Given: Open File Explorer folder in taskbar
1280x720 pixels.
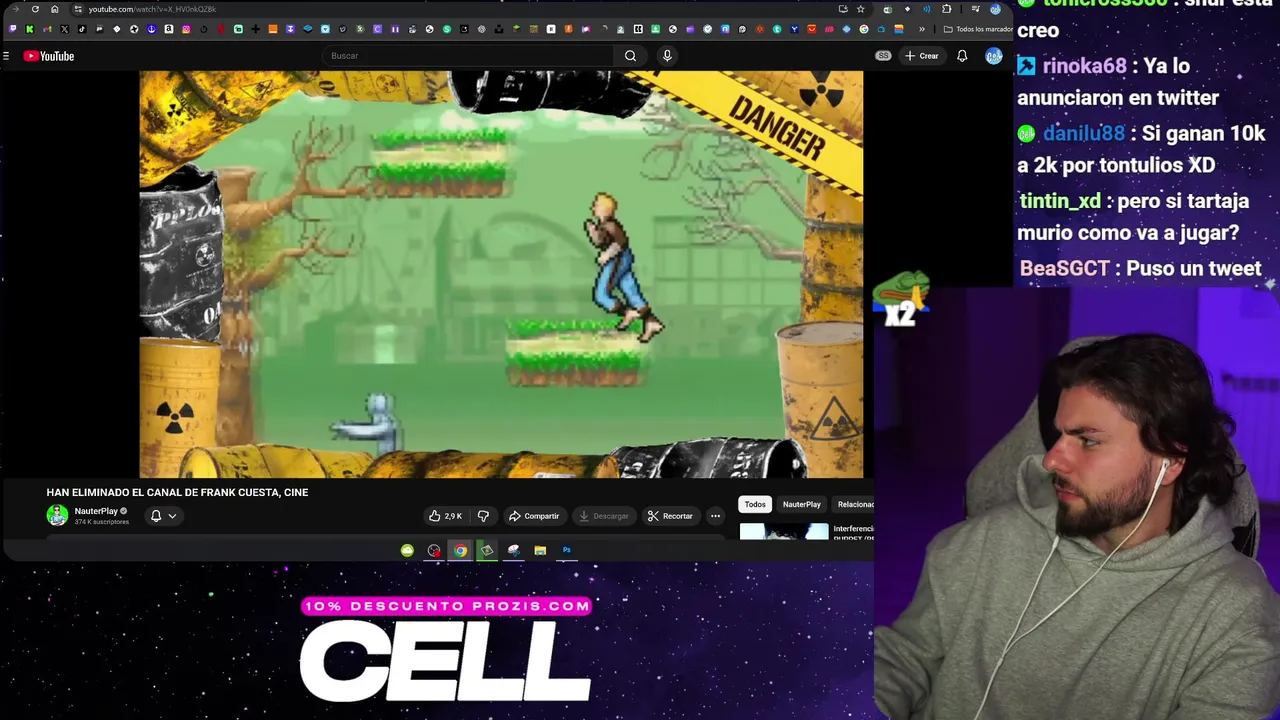Looking at the screenshot, I should coord(540,550).
